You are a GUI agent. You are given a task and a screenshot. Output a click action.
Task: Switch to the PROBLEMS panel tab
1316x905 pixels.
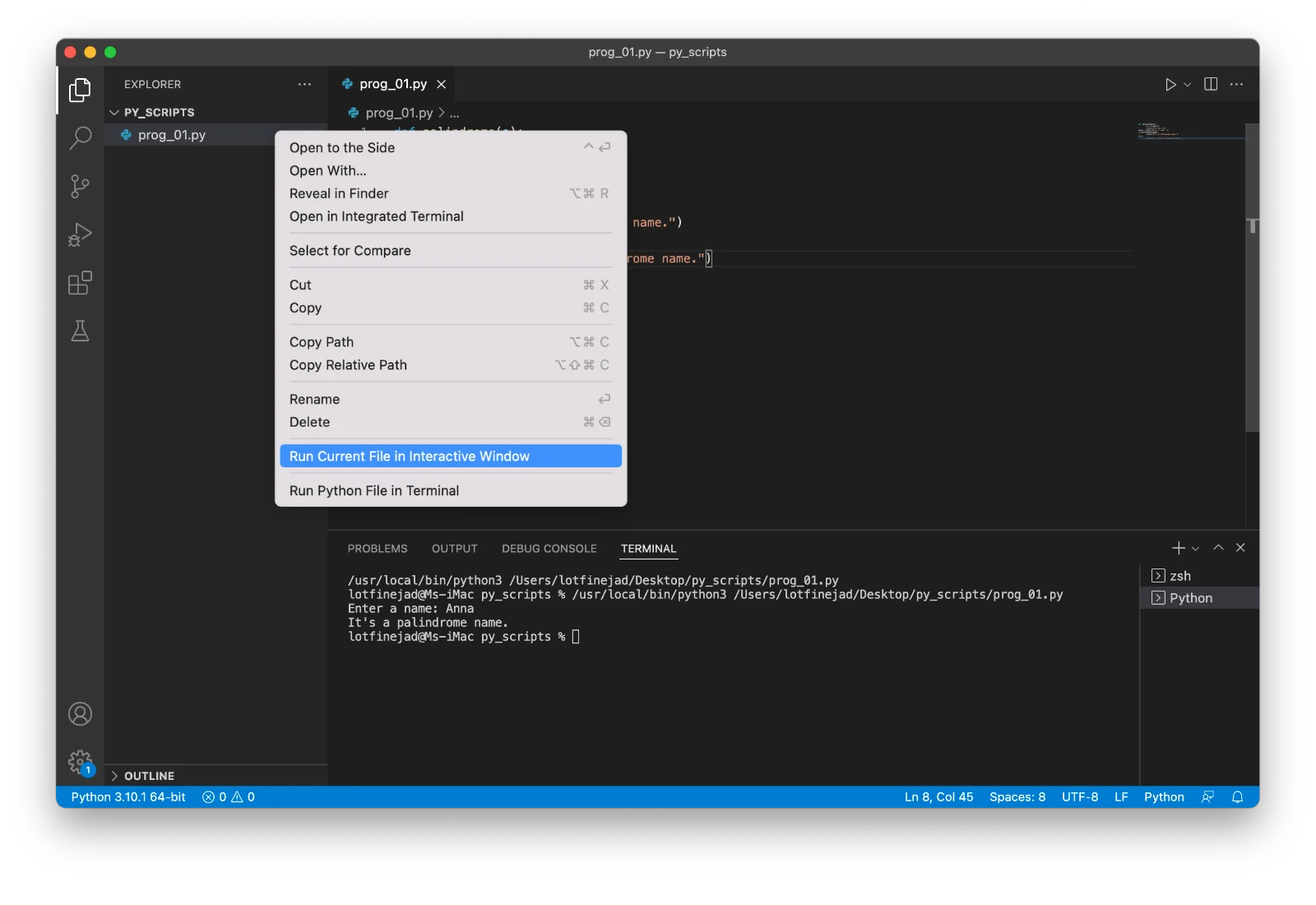377,549
